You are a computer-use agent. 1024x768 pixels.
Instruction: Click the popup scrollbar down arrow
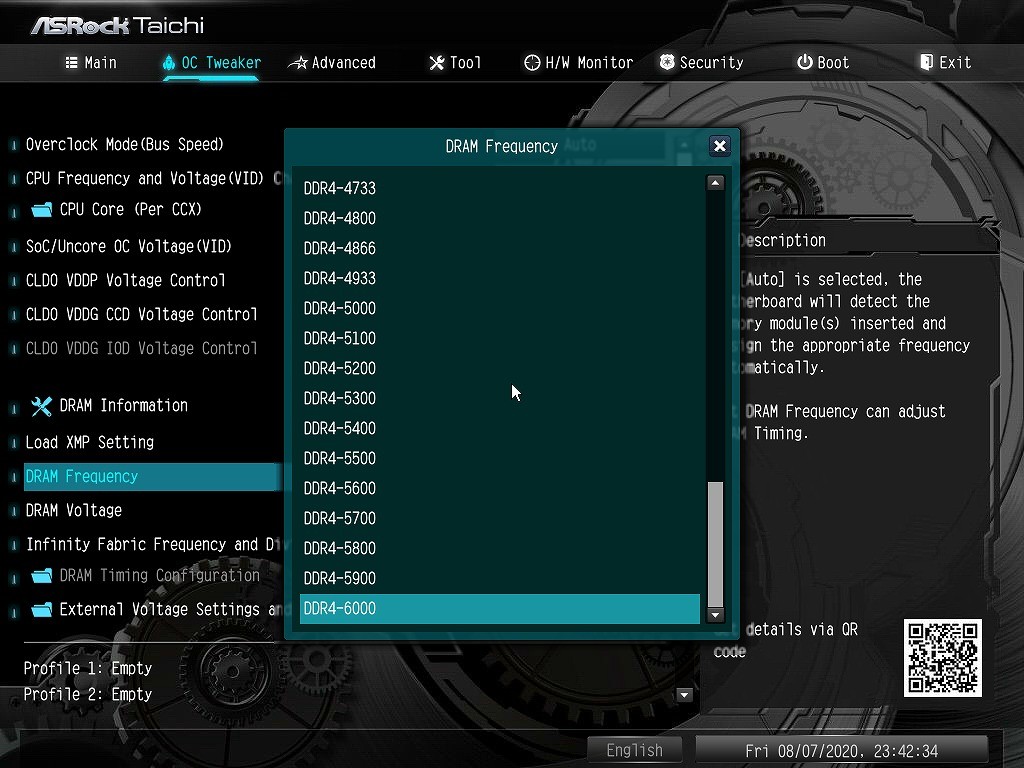(x=715, y=615)
